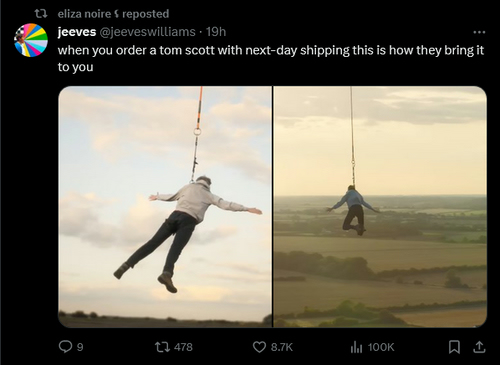
Task: Open jeeves' rainbow profile avatar
Action: [31, 40]
